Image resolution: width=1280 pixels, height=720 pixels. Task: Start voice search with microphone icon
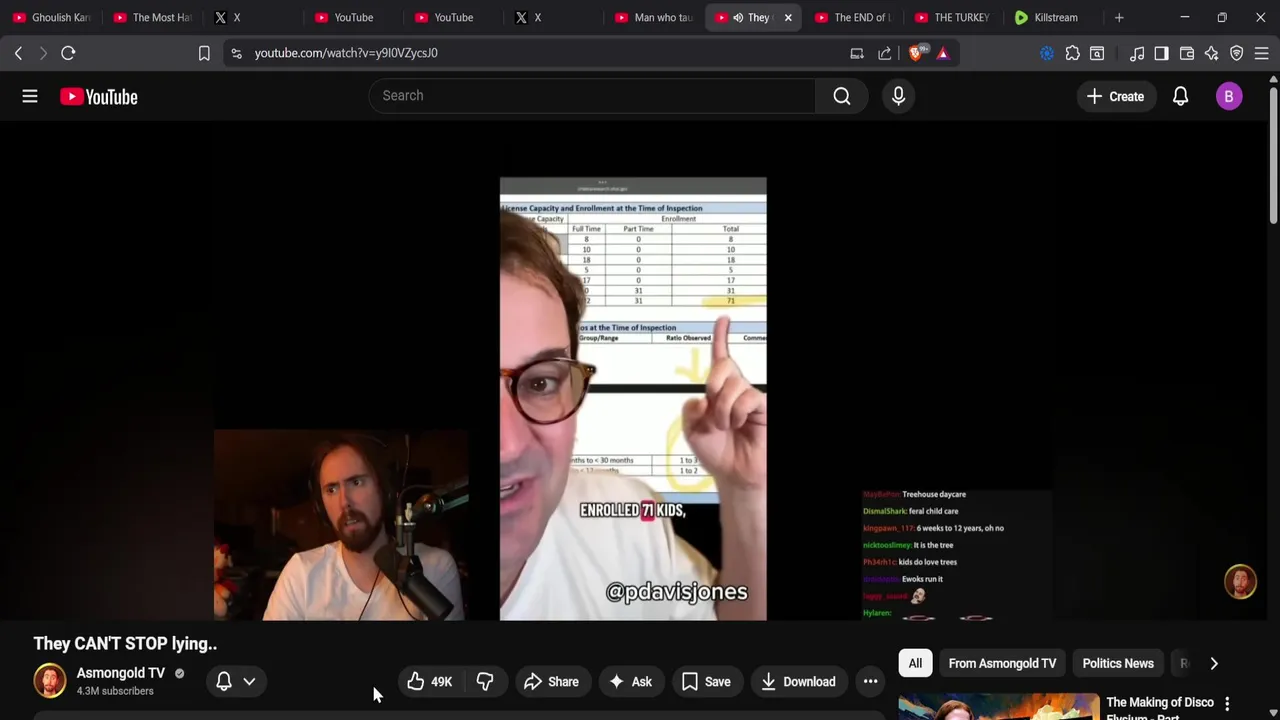[898, 96]
